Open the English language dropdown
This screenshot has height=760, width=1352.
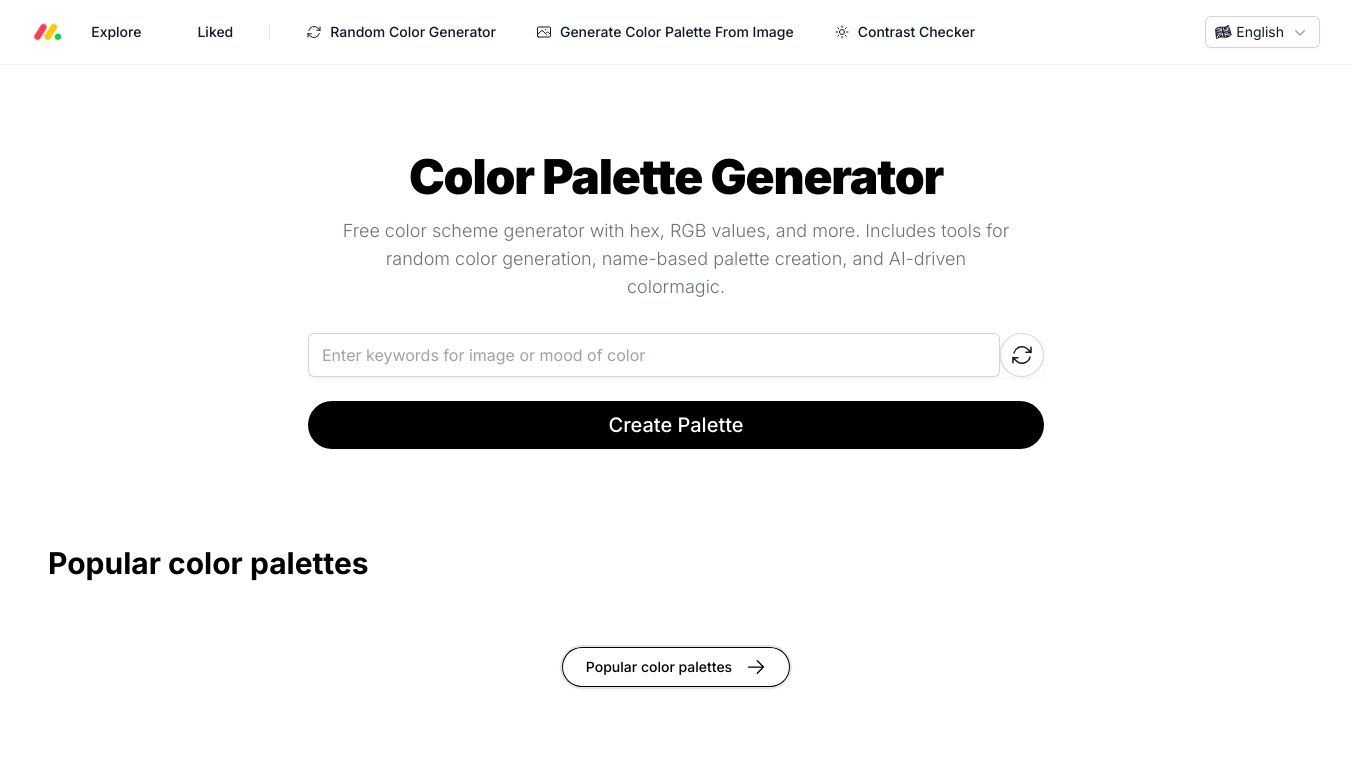[1260, 32]
